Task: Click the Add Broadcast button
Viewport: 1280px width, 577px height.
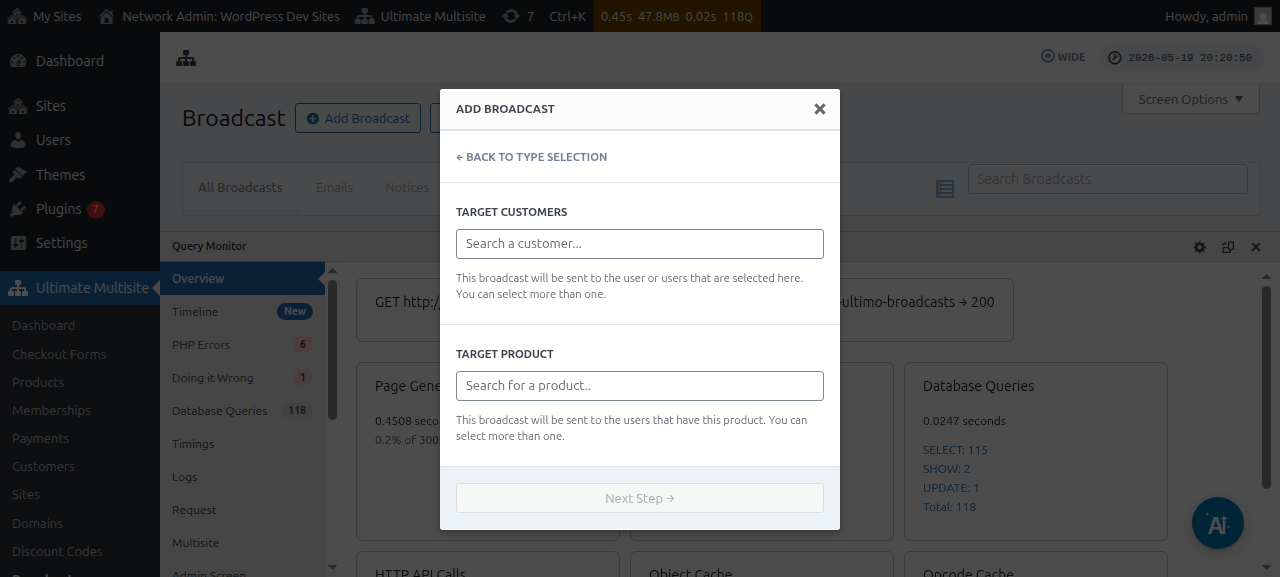Action: 358,118
